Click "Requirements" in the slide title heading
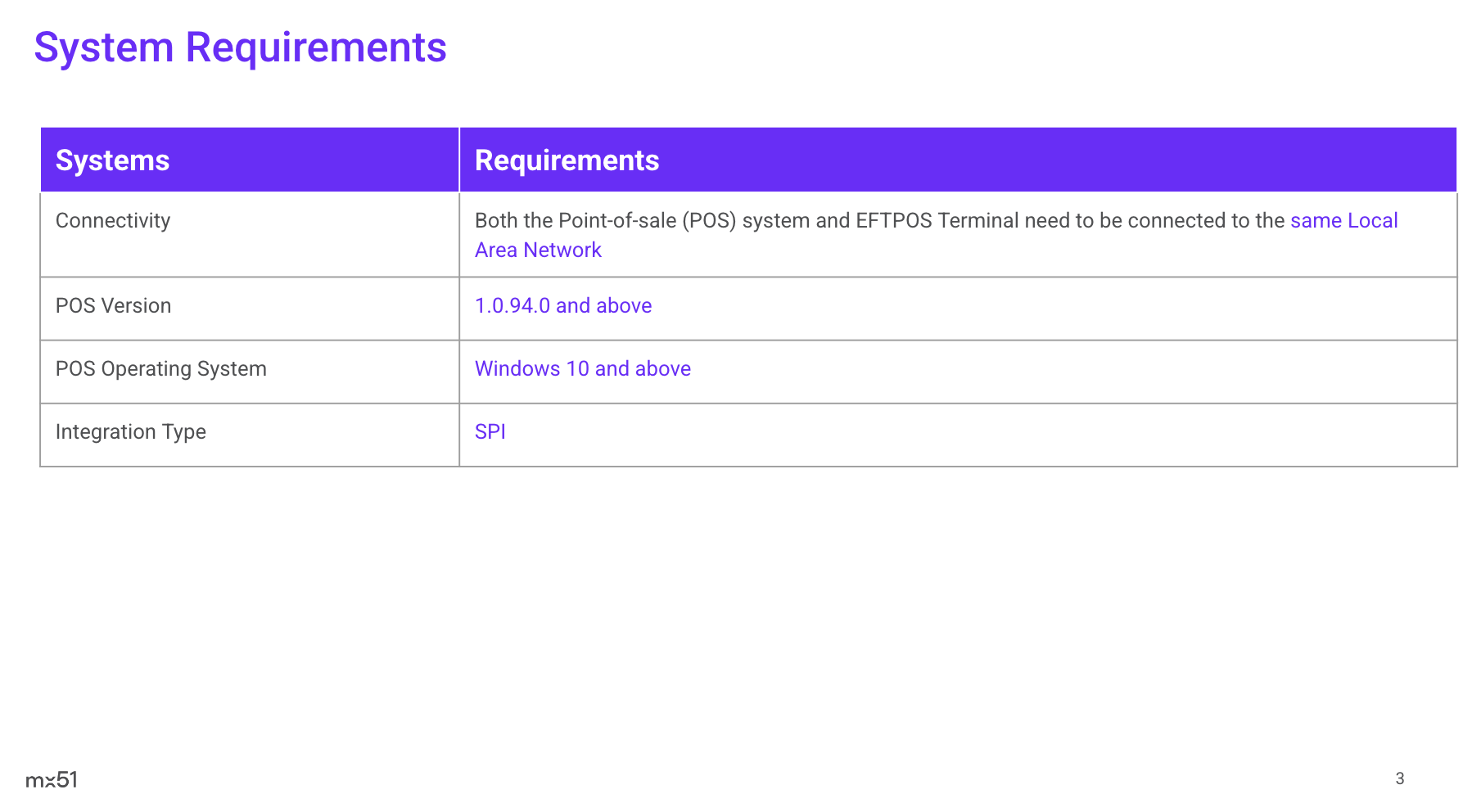 [316, 47]
